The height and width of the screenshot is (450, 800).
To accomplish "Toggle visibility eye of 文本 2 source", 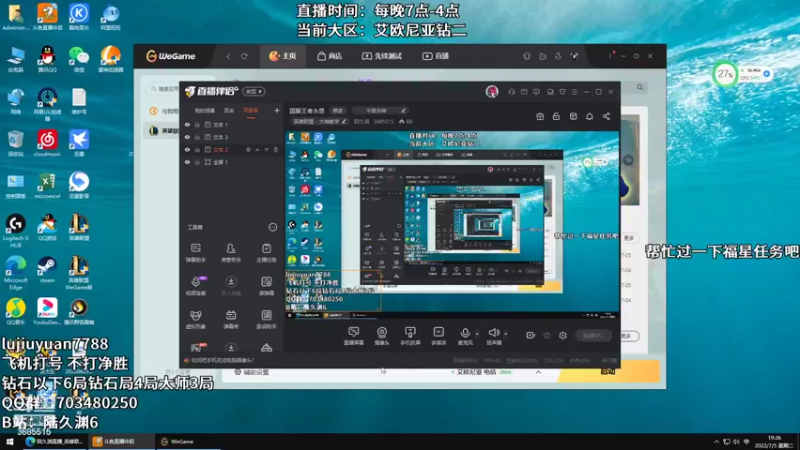I will [187, 149].
